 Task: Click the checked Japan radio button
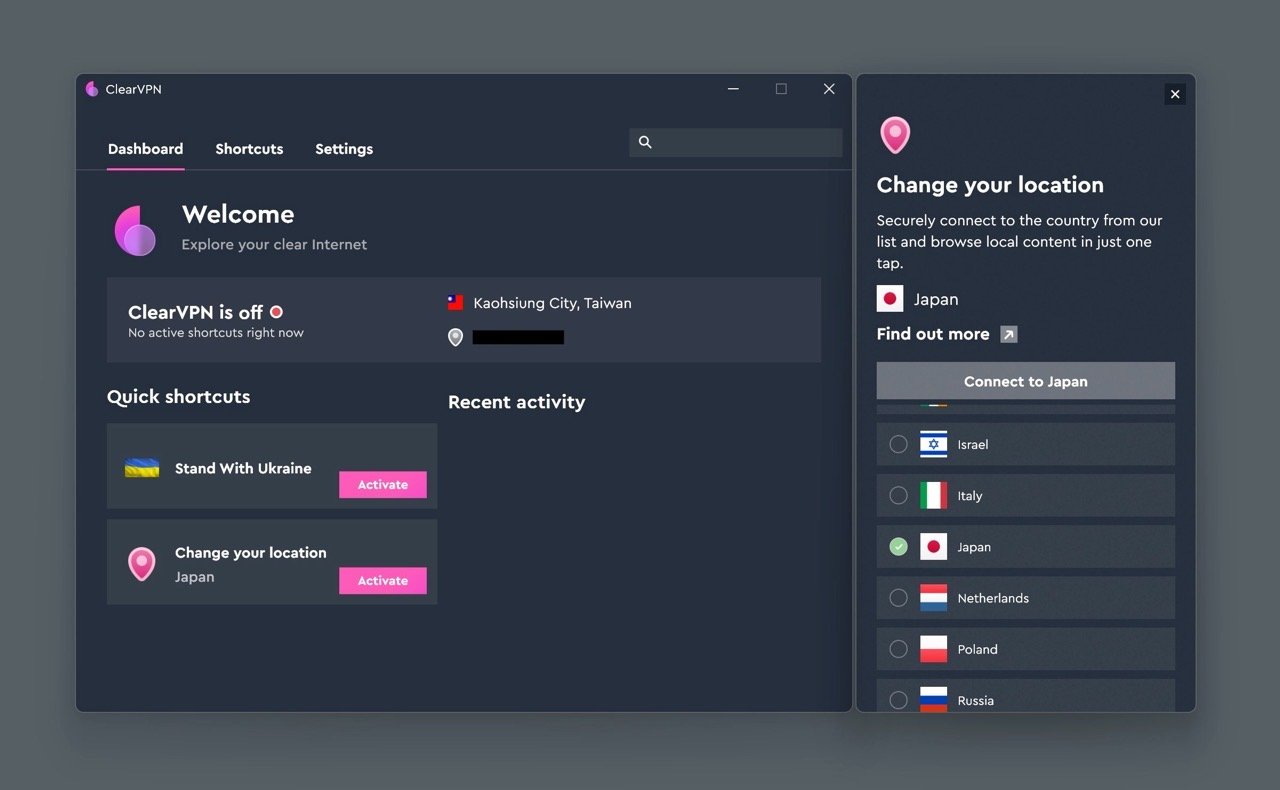(x=899, y=546)
